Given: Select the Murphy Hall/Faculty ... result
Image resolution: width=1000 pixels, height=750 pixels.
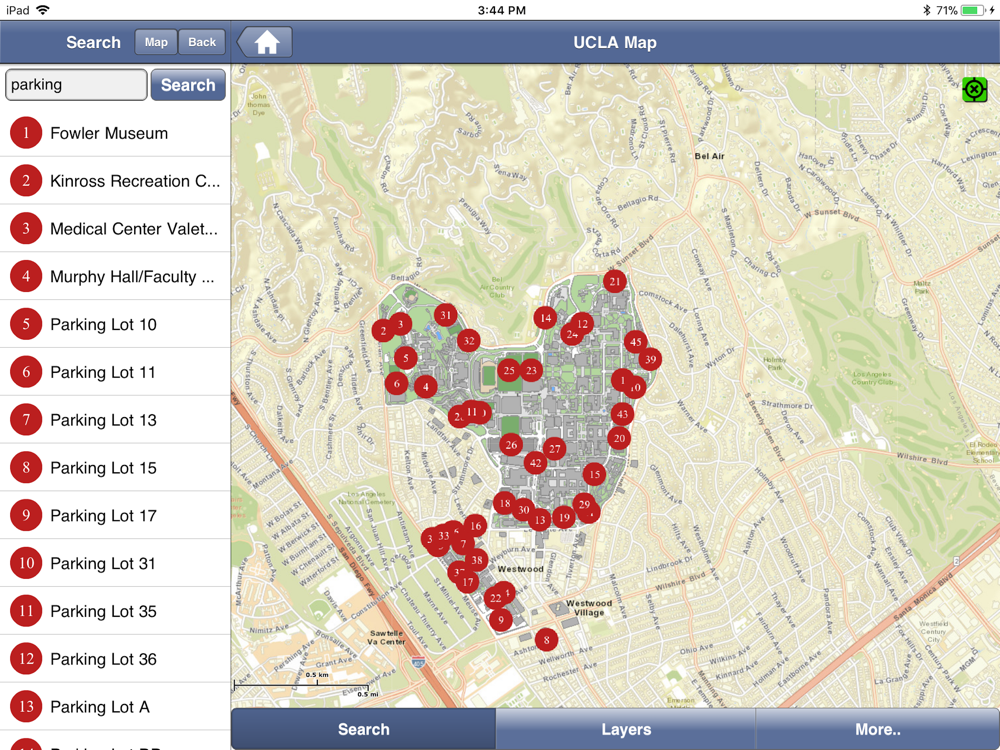Looking at the screenshot, I should pos(115,276).
